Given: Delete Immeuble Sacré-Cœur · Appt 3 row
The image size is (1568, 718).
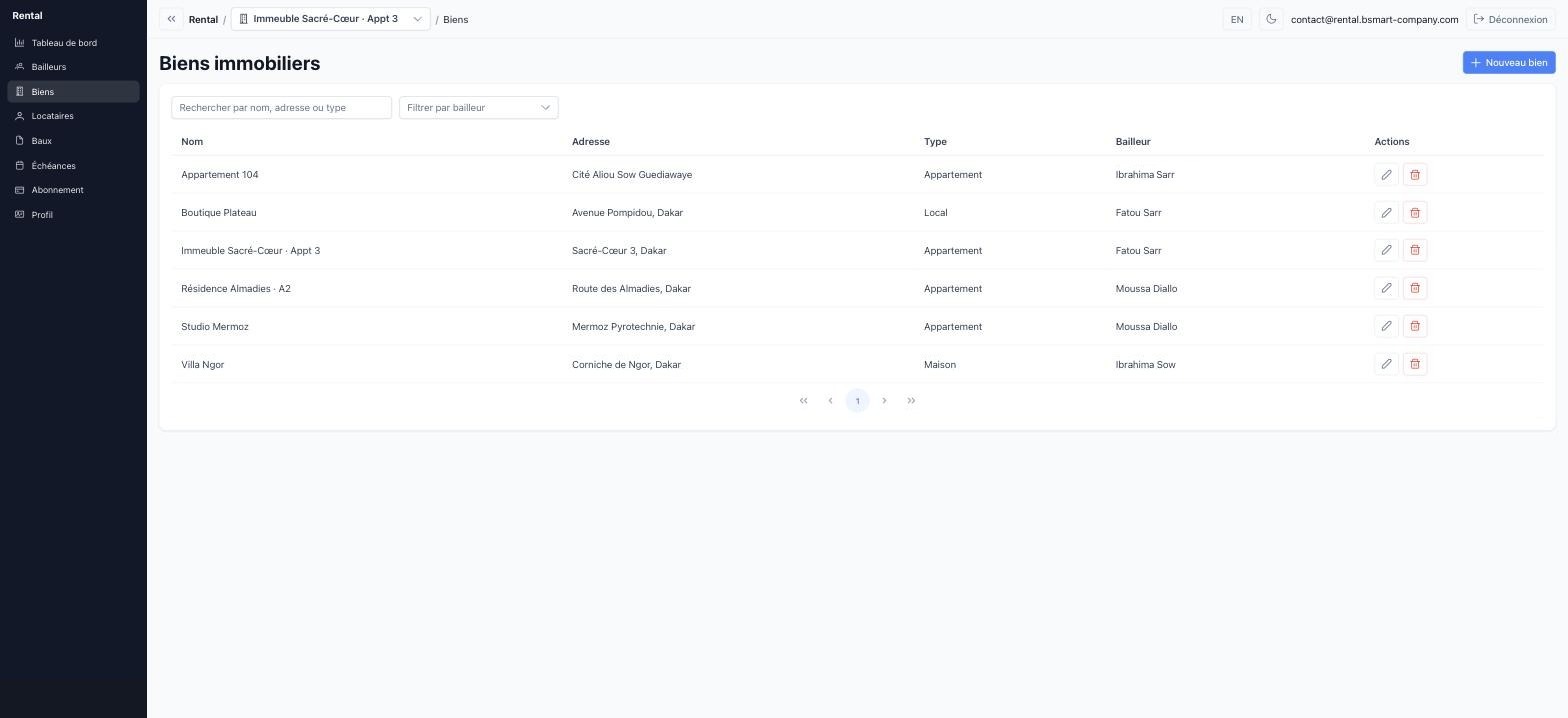Looking at the screenshot, I should point(1415,251).
